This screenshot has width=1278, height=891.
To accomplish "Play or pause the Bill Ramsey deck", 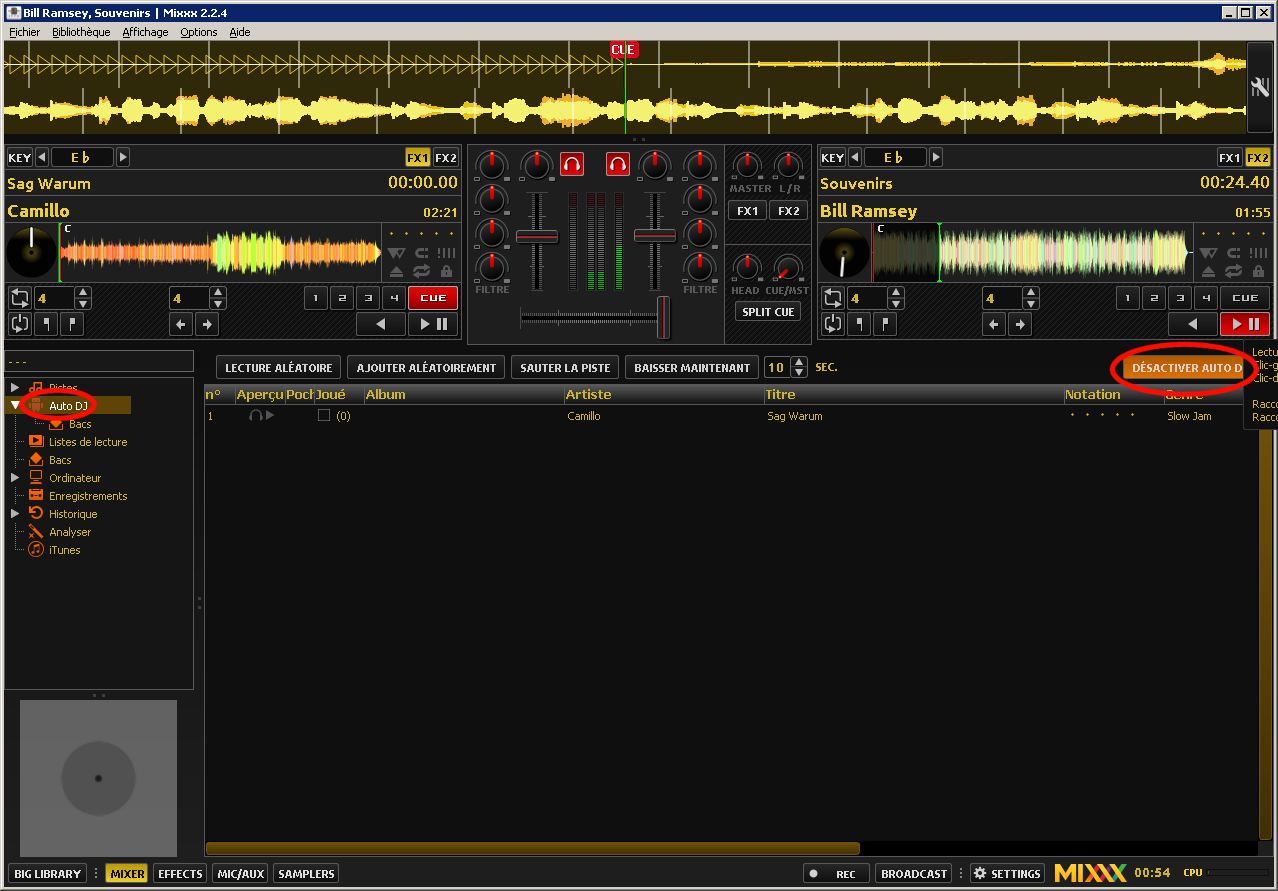I will (1245, 324).
